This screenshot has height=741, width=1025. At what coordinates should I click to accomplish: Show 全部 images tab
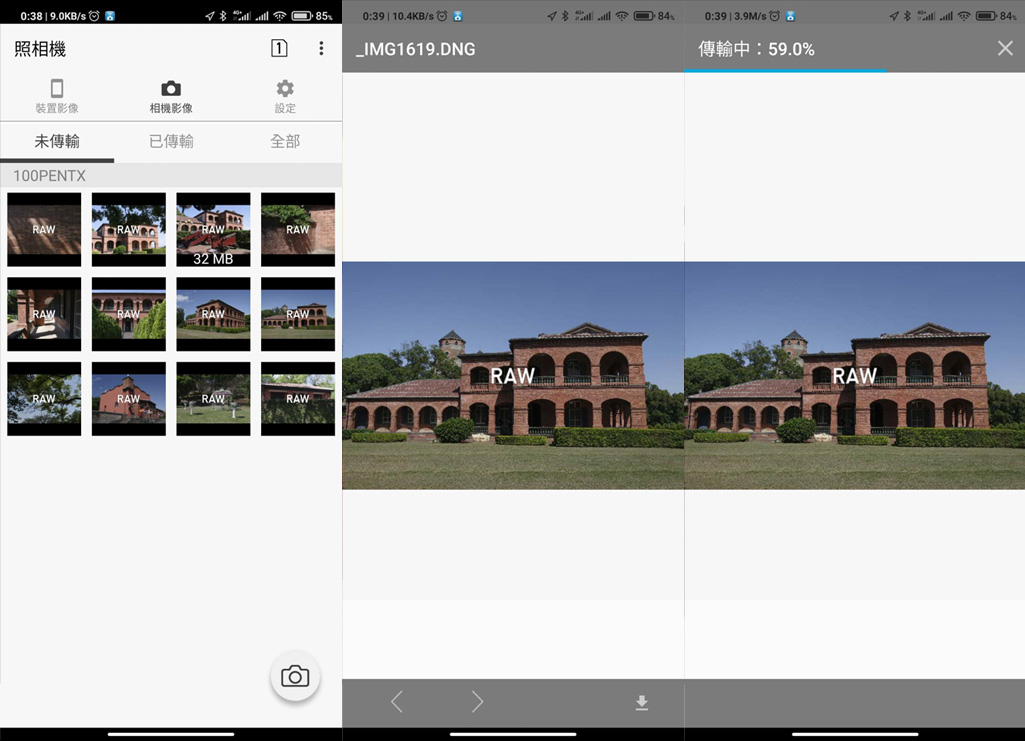[285, 141]
